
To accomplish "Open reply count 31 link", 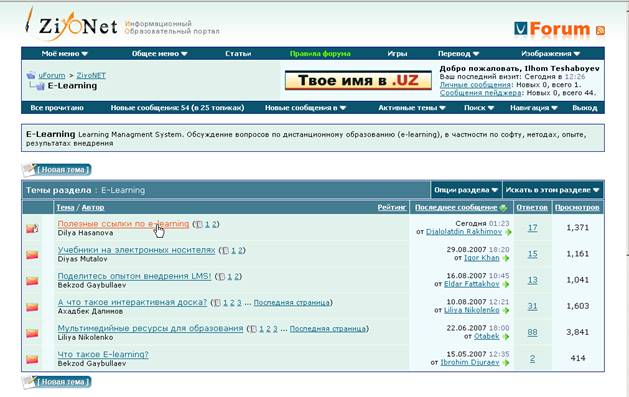I will [532, 306].
